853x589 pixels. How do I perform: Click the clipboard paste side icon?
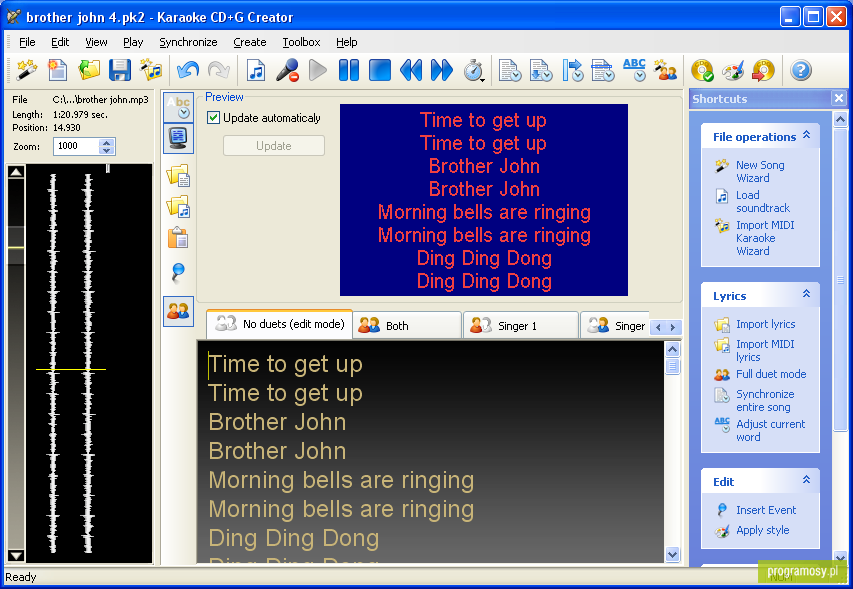tap(178, 238)
